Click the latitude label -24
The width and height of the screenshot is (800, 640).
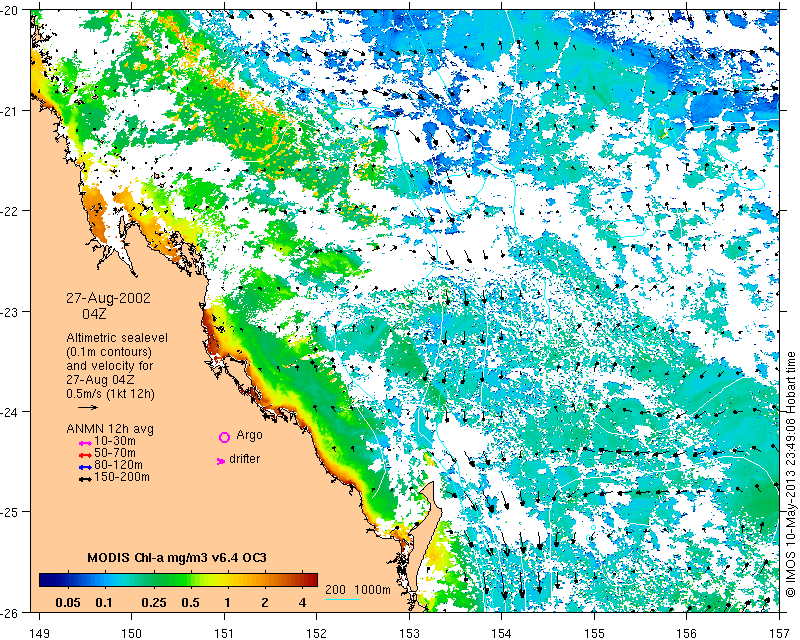[10, 411]
